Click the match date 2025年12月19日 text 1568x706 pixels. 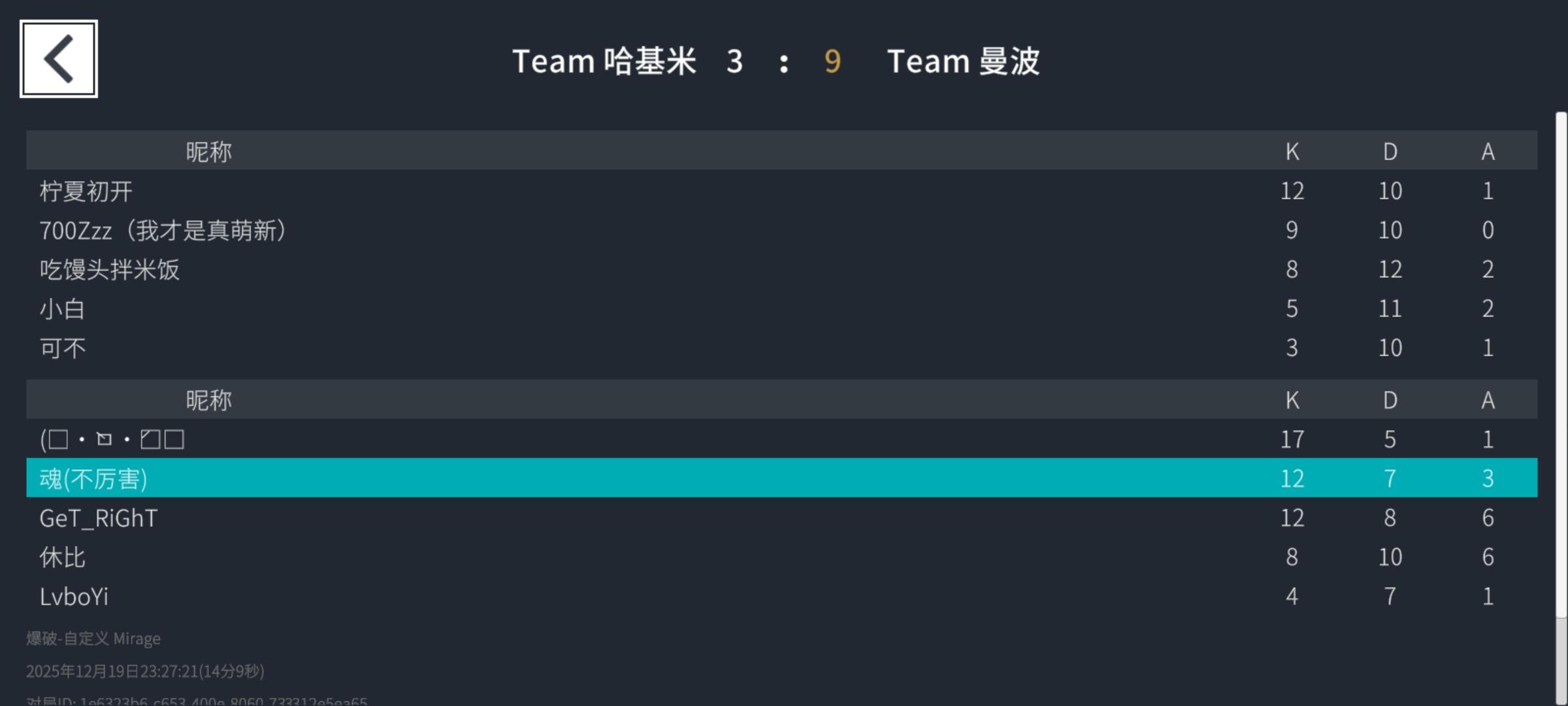145,671
